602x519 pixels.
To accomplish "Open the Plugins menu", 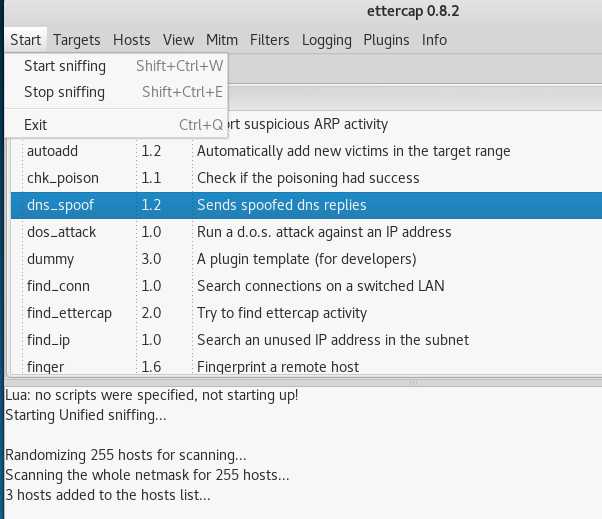I will pos(386,40).
